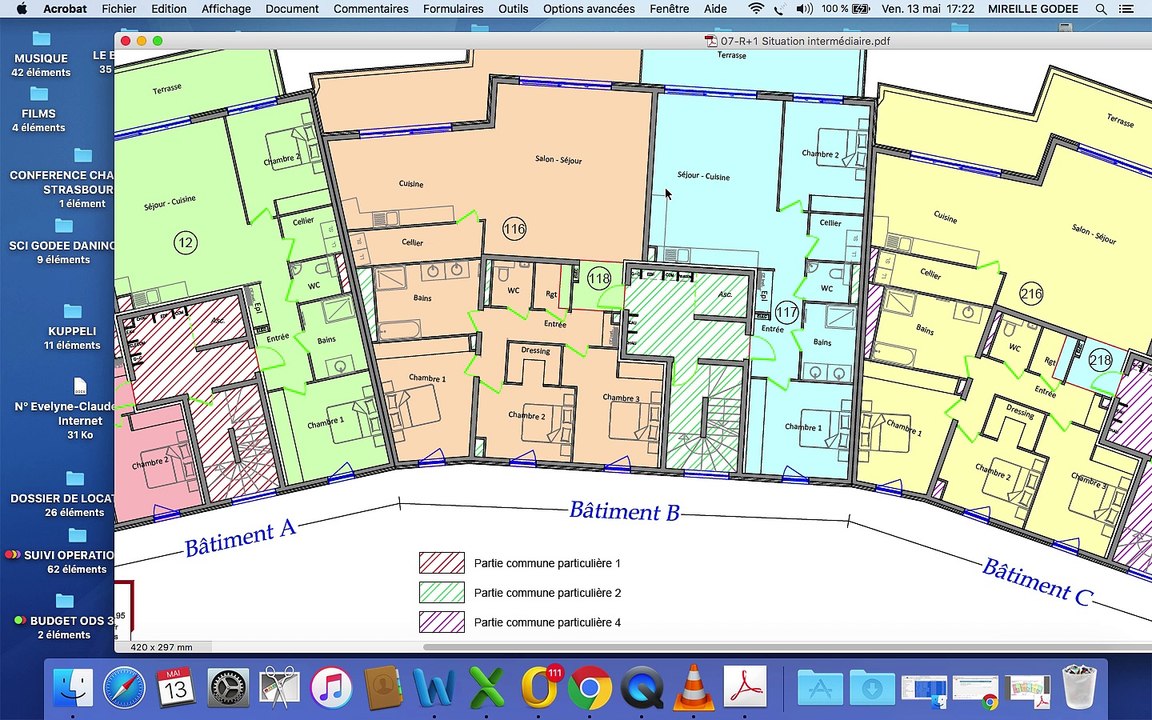Click the battery 100 % indicator
Viewport: 1152px width, 720px height.
click(x=846, y=9)
